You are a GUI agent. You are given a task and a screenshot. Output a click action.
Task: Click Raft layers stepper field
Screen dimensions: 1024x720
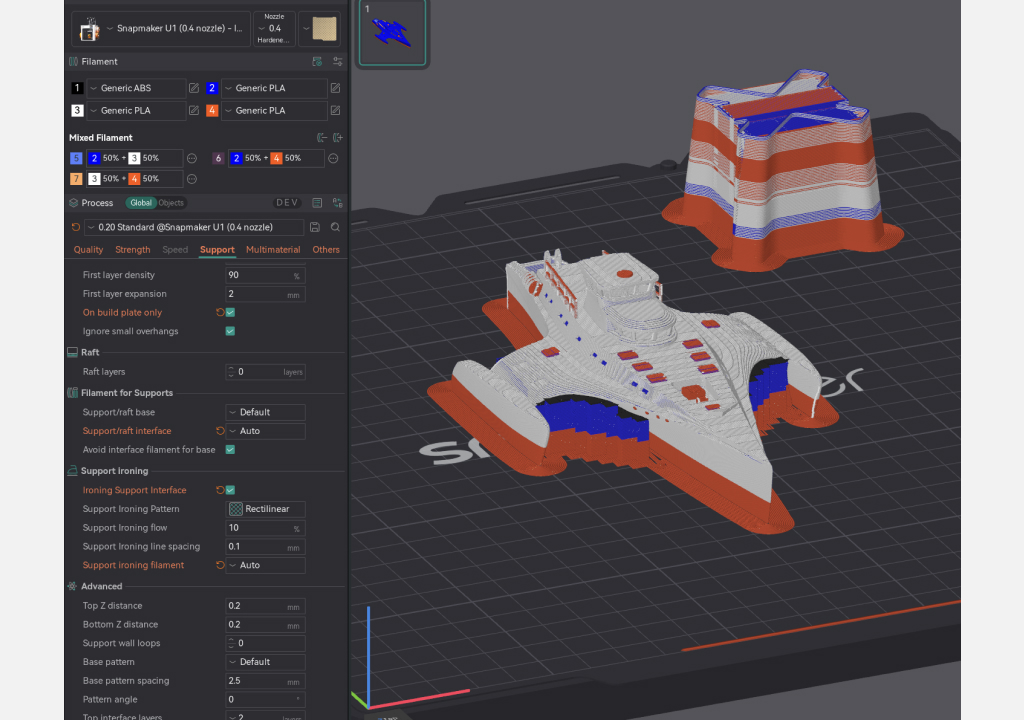[265, 372]
